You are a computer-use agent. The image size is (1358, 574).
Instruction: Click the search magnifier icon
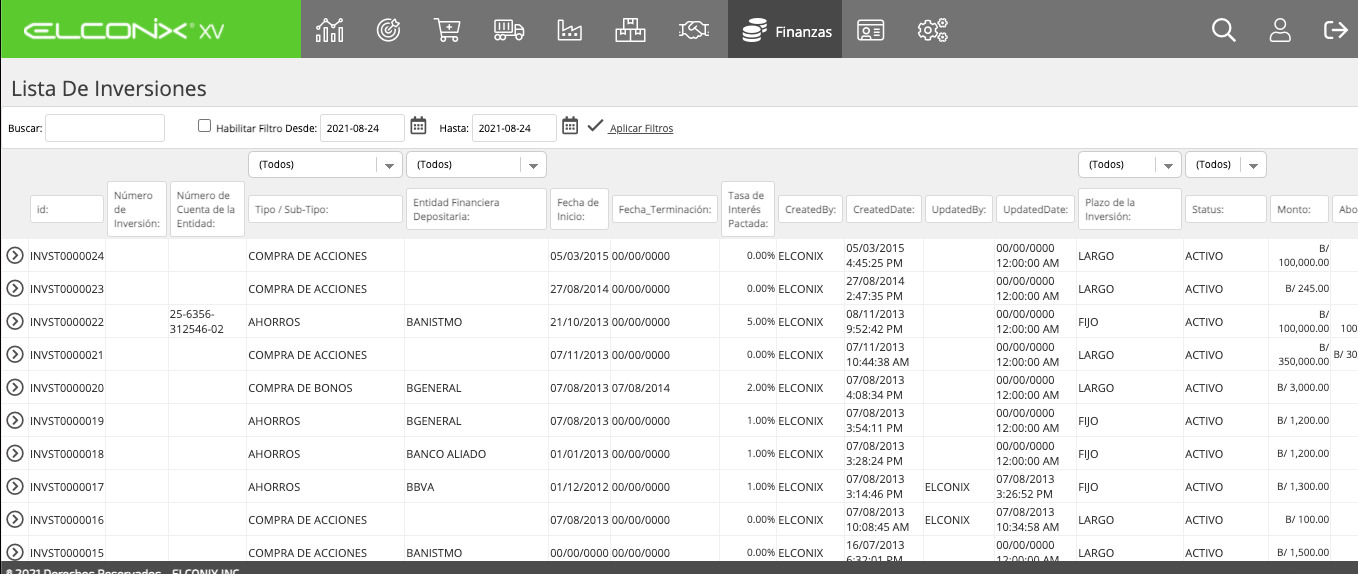1224,30
